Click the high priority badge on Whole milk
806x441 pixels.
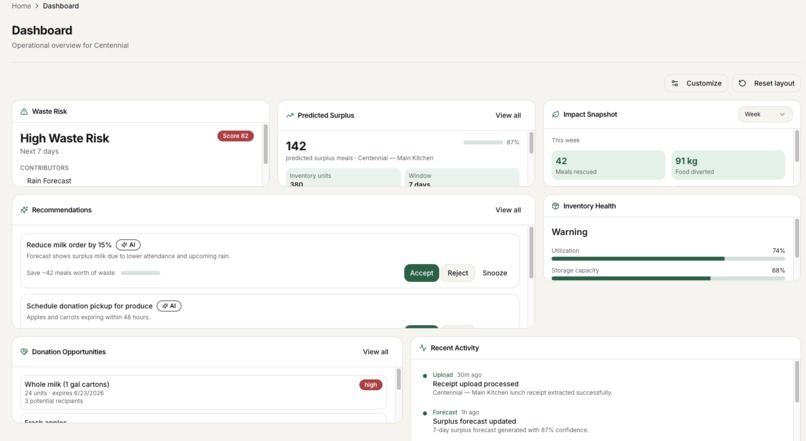tap(371, 385)
